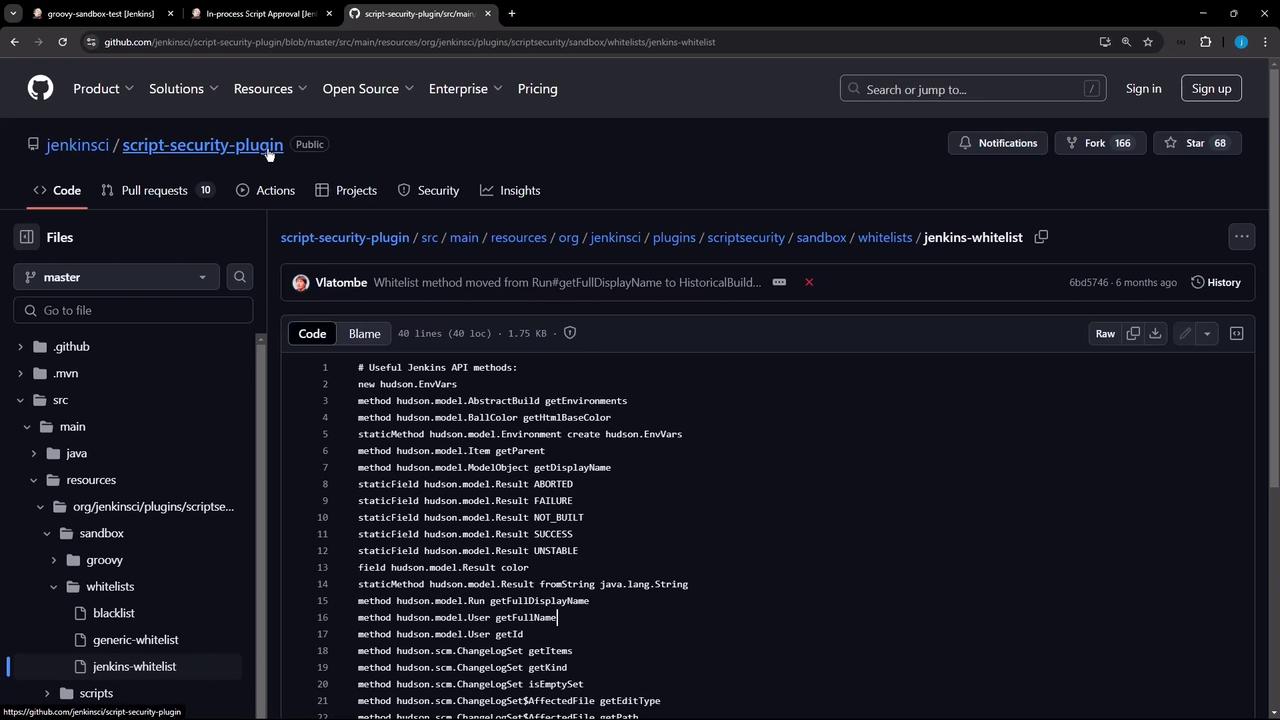Click the Go to file input
1280x720 pixels.
tap(133, 310)
